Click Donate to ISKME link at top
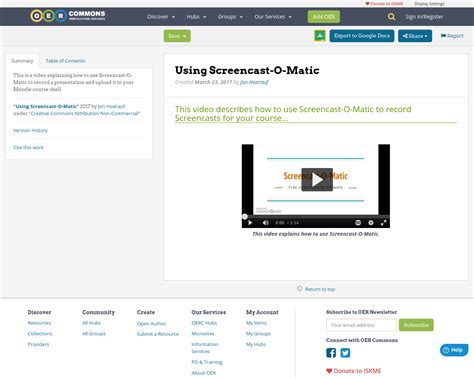This screenshot has height=379, width=474. click(x=384, y=4)
